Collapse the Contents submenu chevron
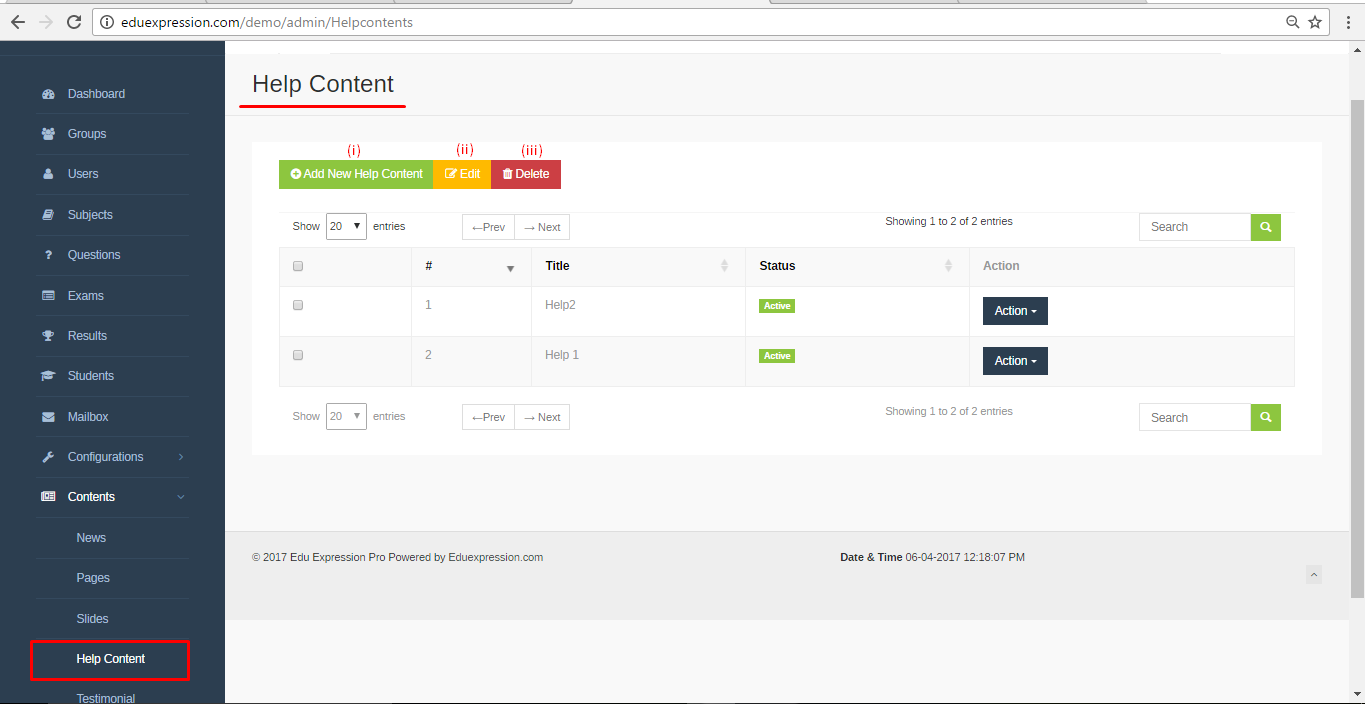The image size is (1365, 704). pyautogui.click(x=181, y=497)
